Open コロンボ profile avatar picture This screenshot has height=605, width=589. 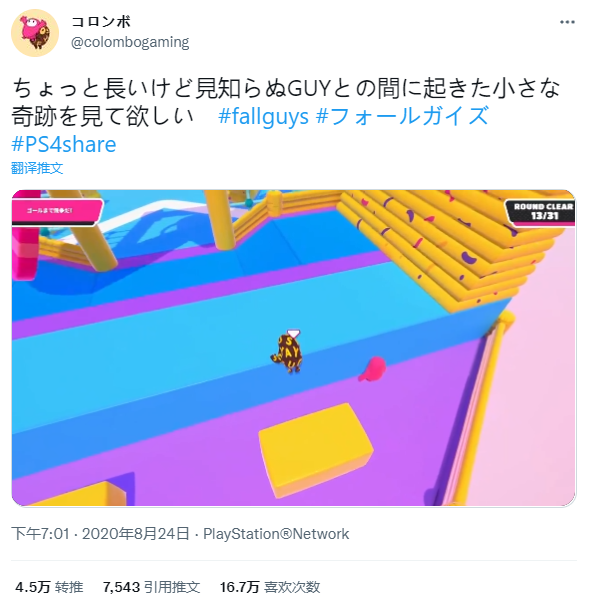[x=35, y=33]
